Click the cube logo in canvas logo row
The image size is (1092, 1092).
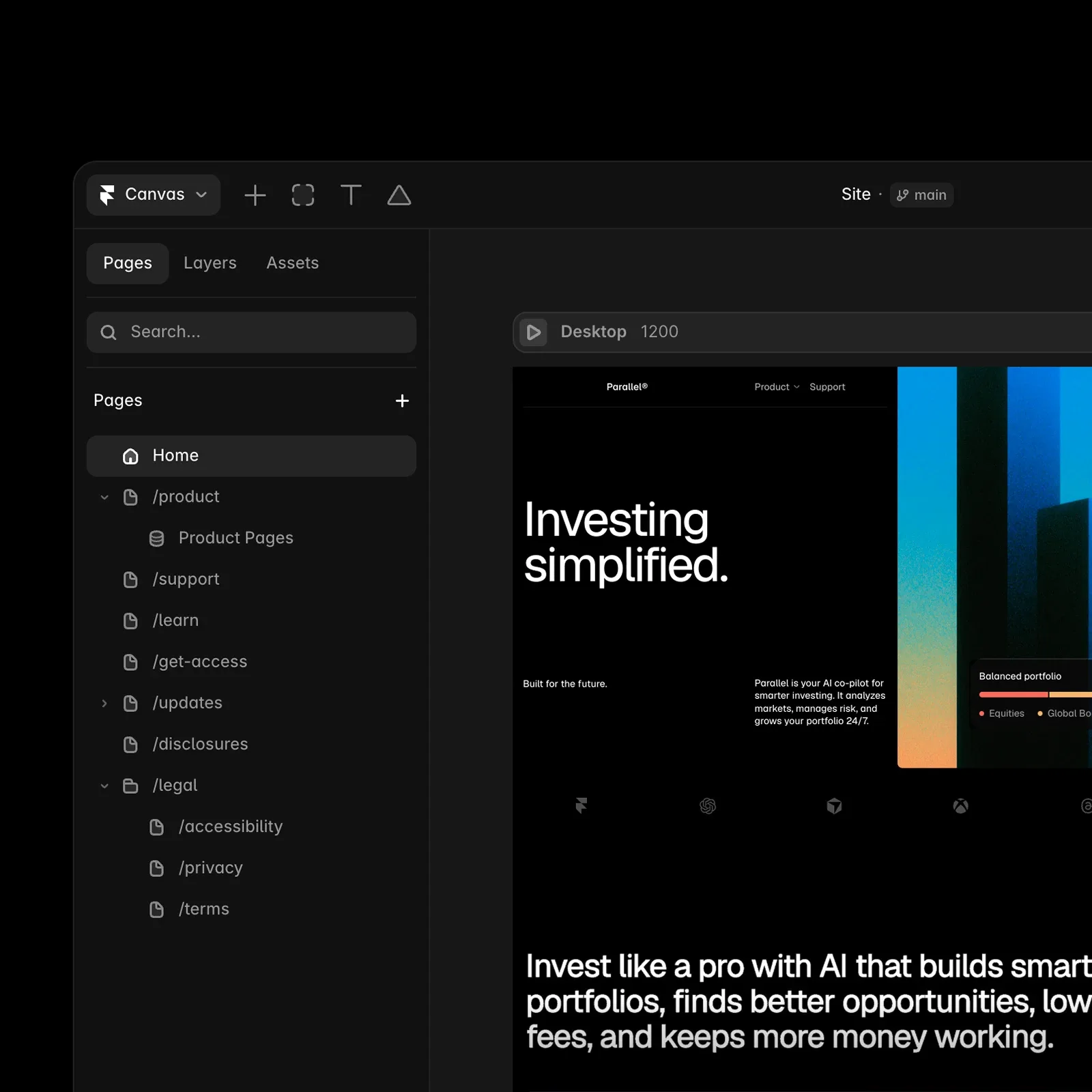[x=834, y=806]
